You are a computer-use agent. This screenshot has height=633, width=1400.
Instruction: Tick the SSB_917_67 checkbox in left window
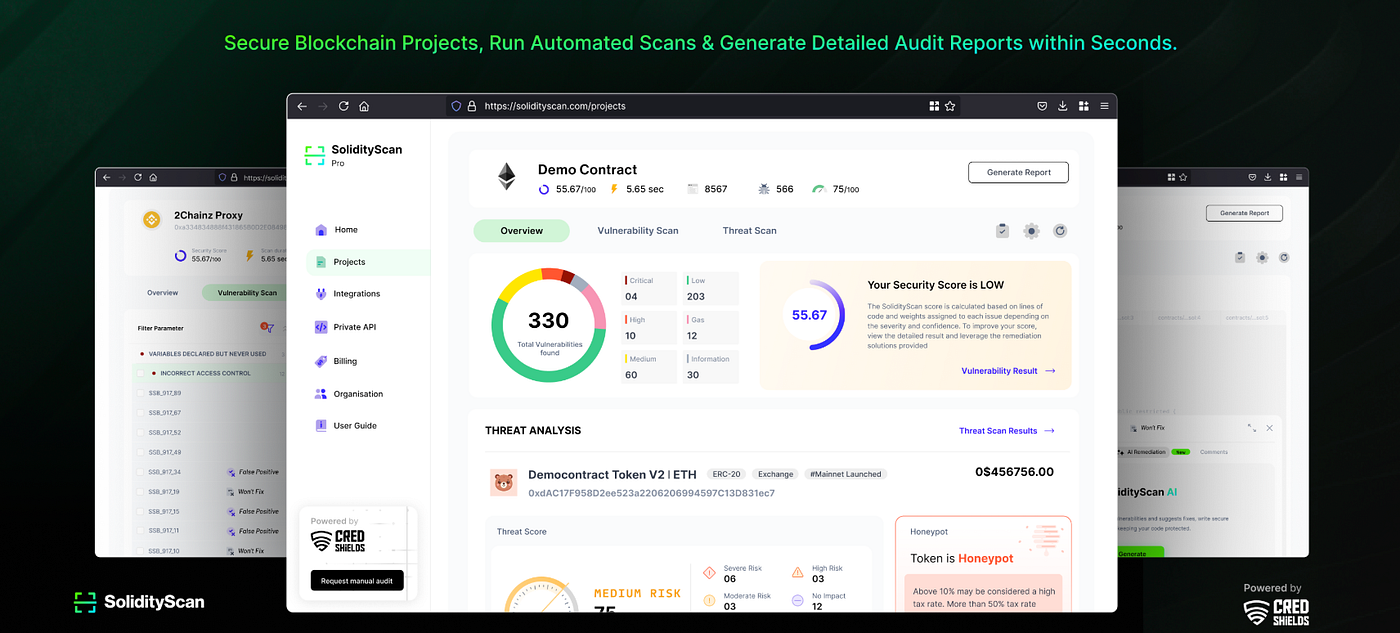point(141,413)
